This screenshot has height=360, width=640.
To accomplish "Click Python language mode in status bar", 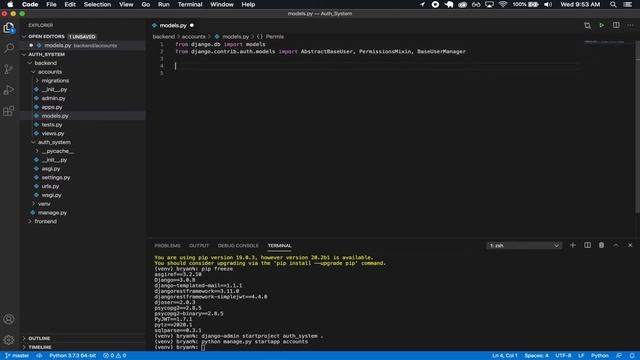I will tap(600, 356).
